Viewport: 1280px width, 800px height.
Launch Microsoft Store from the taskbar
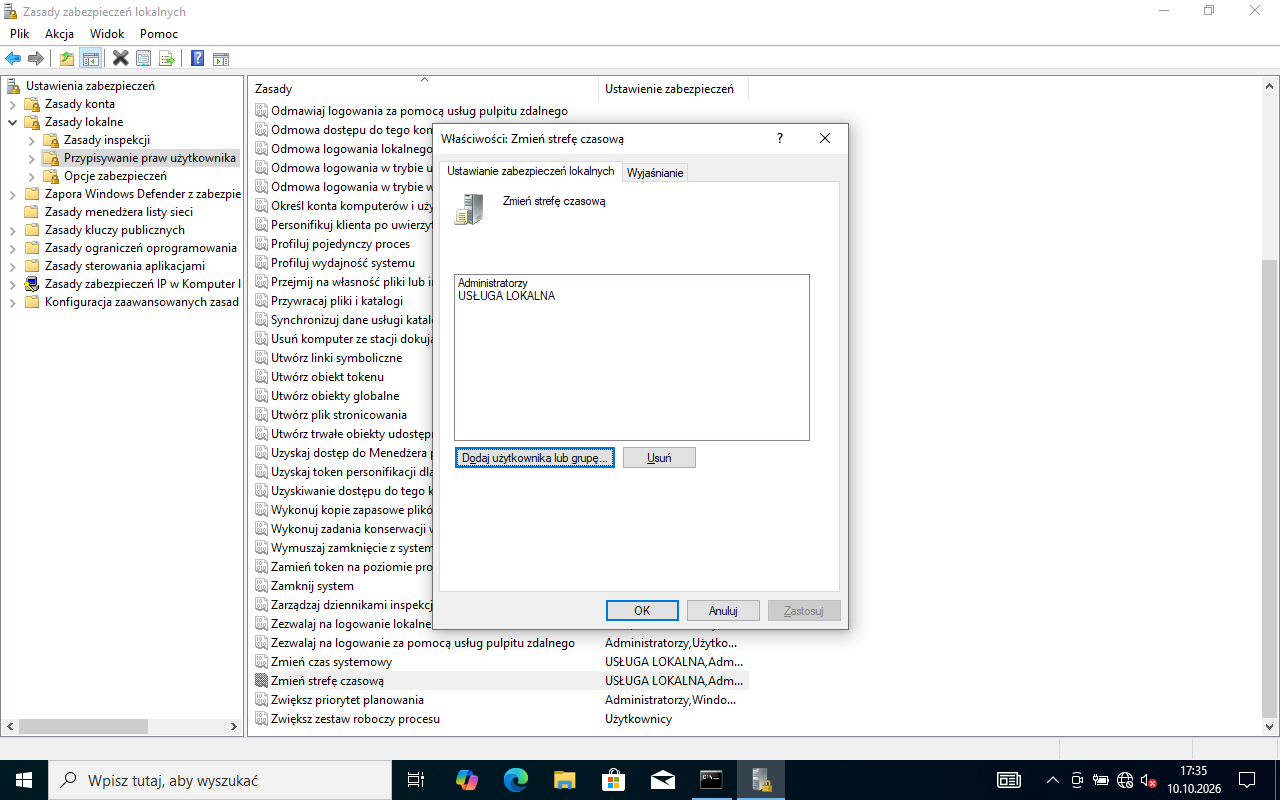613,780
